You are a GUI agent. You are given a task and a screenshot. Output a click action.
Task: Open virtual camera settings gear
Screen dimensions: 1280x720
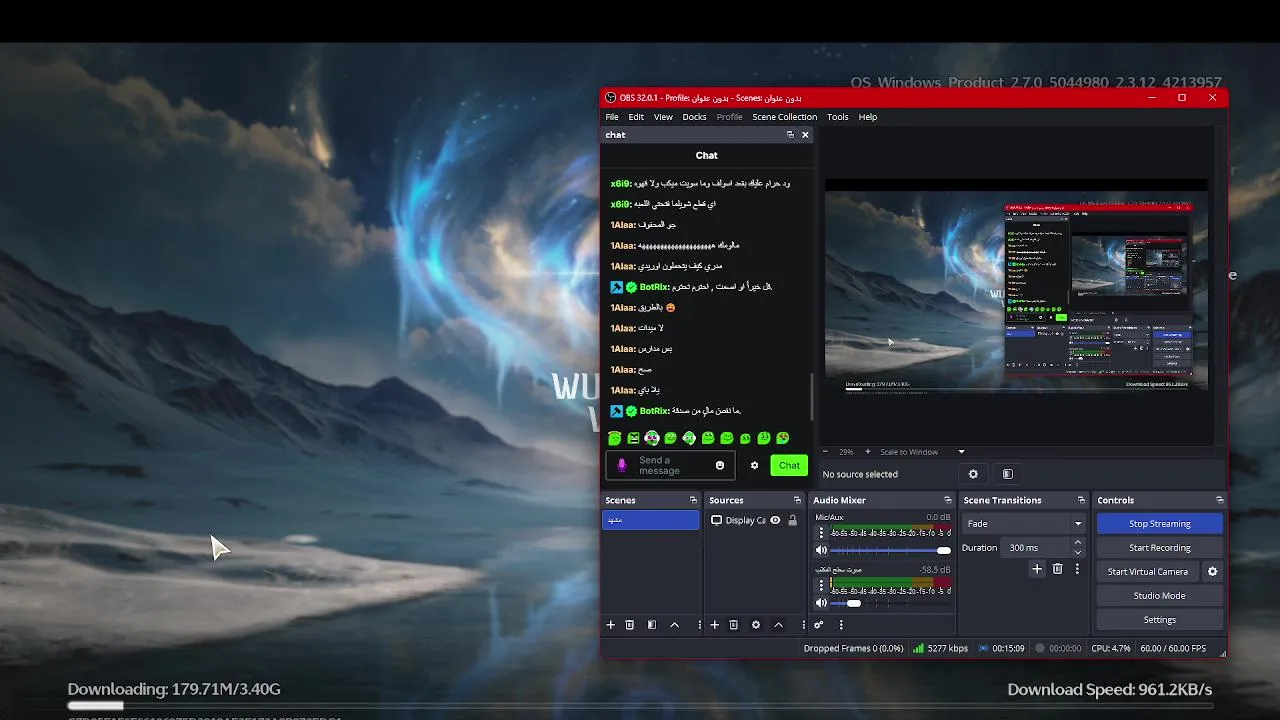1212,572
